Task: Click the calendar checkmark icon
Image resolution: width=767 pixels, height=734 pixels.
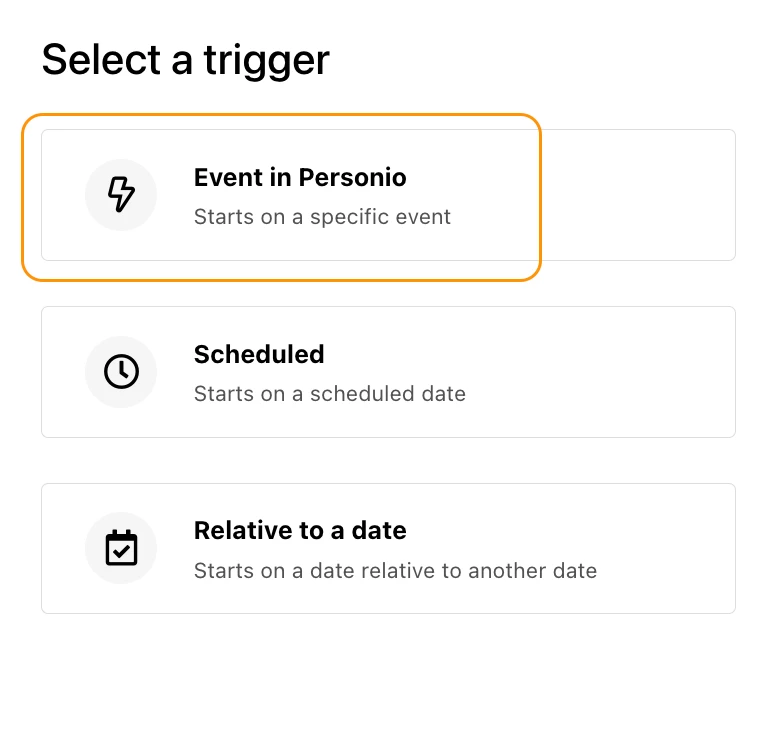Action: pyautogui.click(x=121, y=548)
